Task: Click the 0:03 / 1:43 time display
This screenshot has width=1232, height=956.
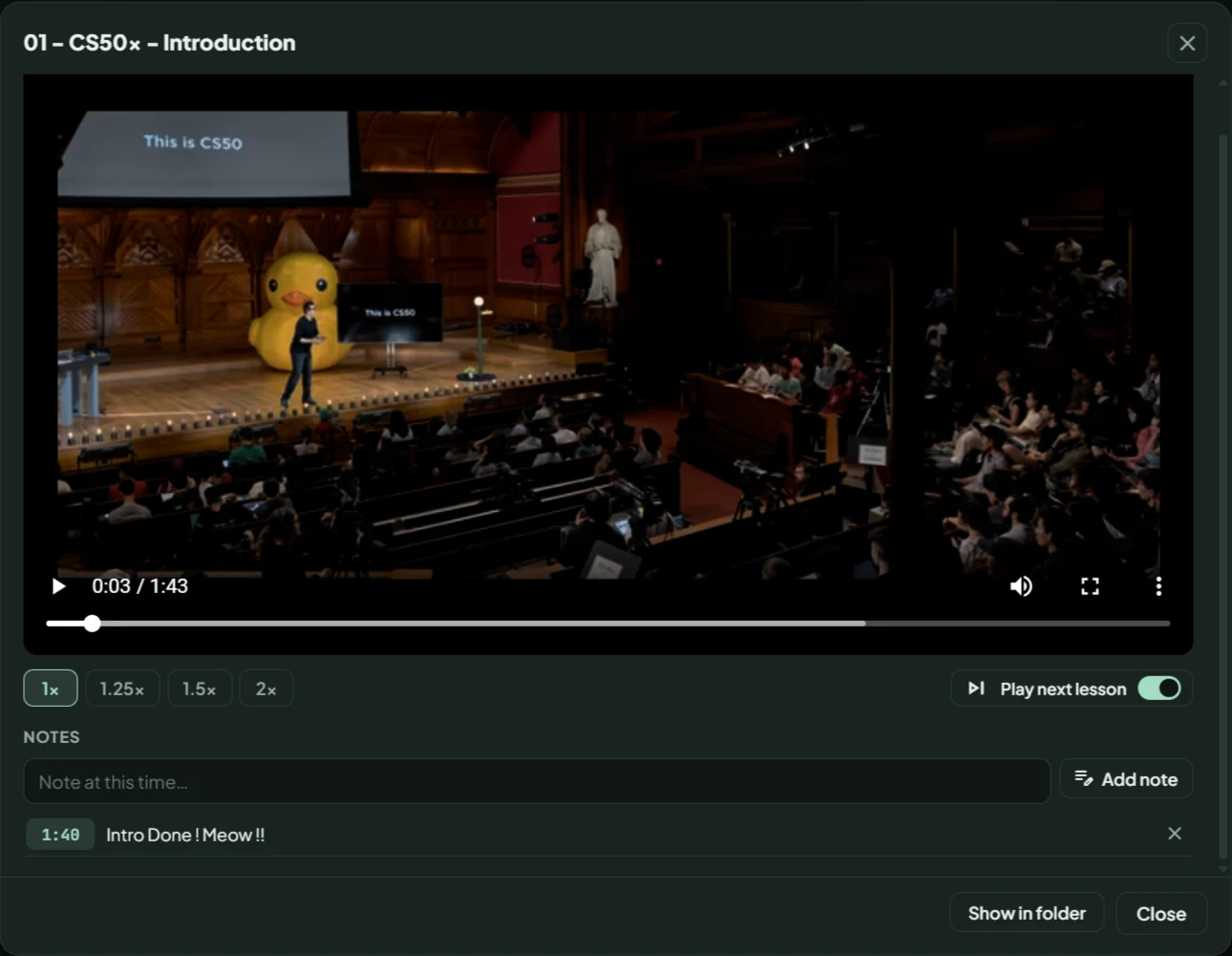Action: point(139,586)
